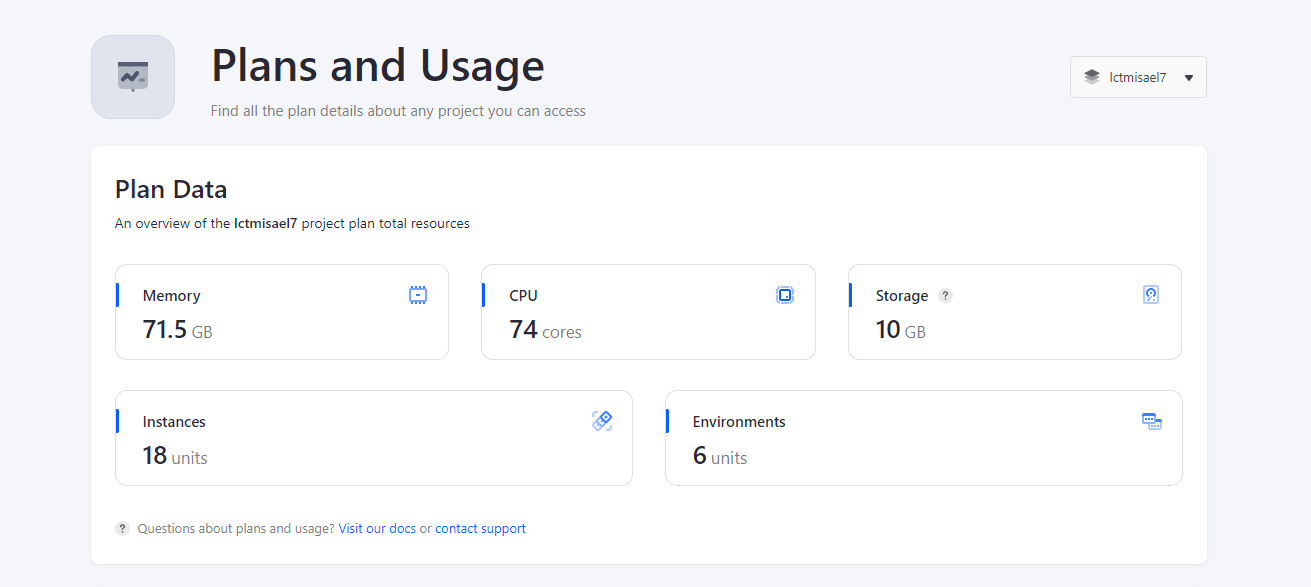Click the question mark beside plans question
Screen dimensions: 1311x587
coord(122,529)
